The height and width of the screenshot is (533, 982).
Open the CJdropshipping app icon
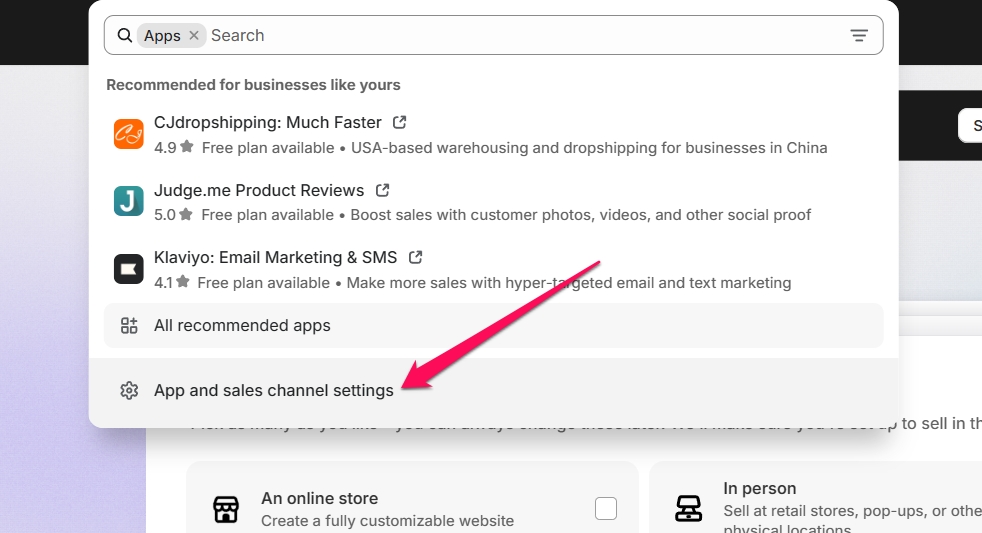click(x=128, y=134)
